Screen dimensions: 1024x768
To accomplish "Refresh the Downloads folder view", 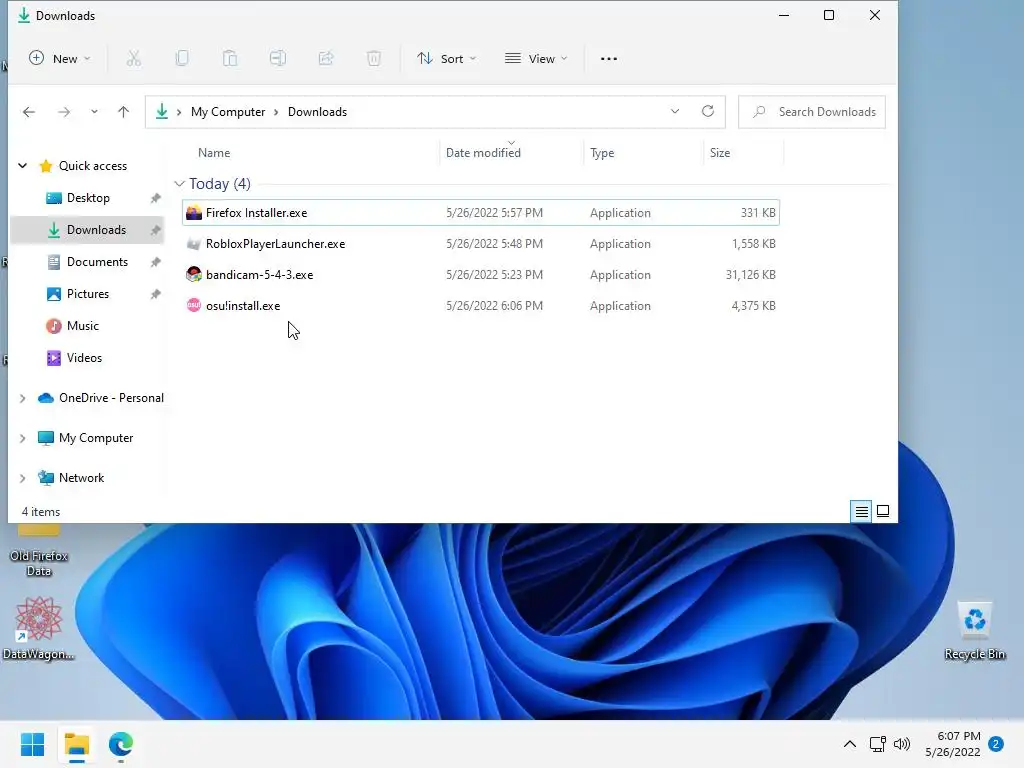I will point(708,111).
